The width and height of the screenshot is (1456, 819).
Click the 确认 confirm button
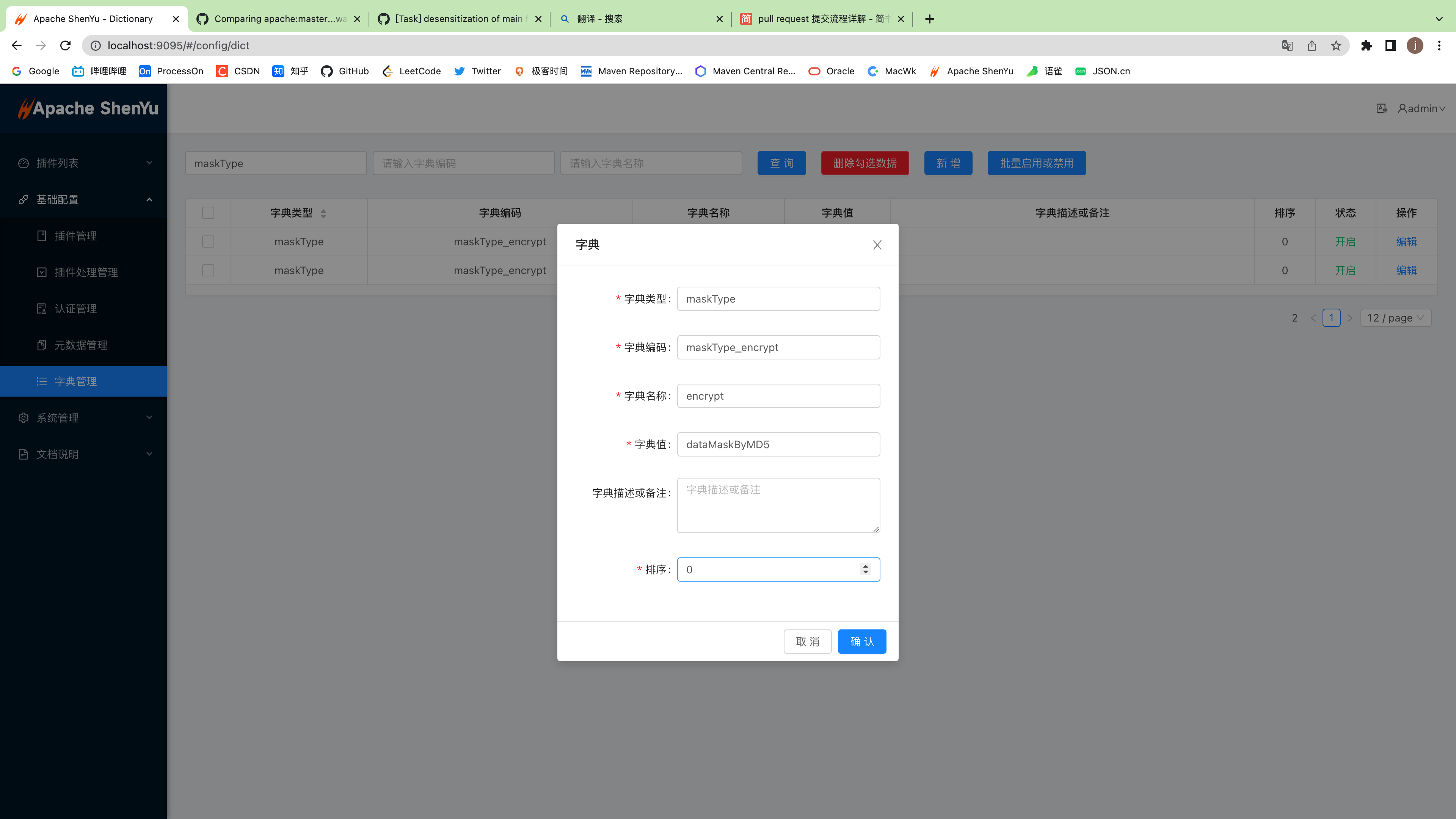861,642
